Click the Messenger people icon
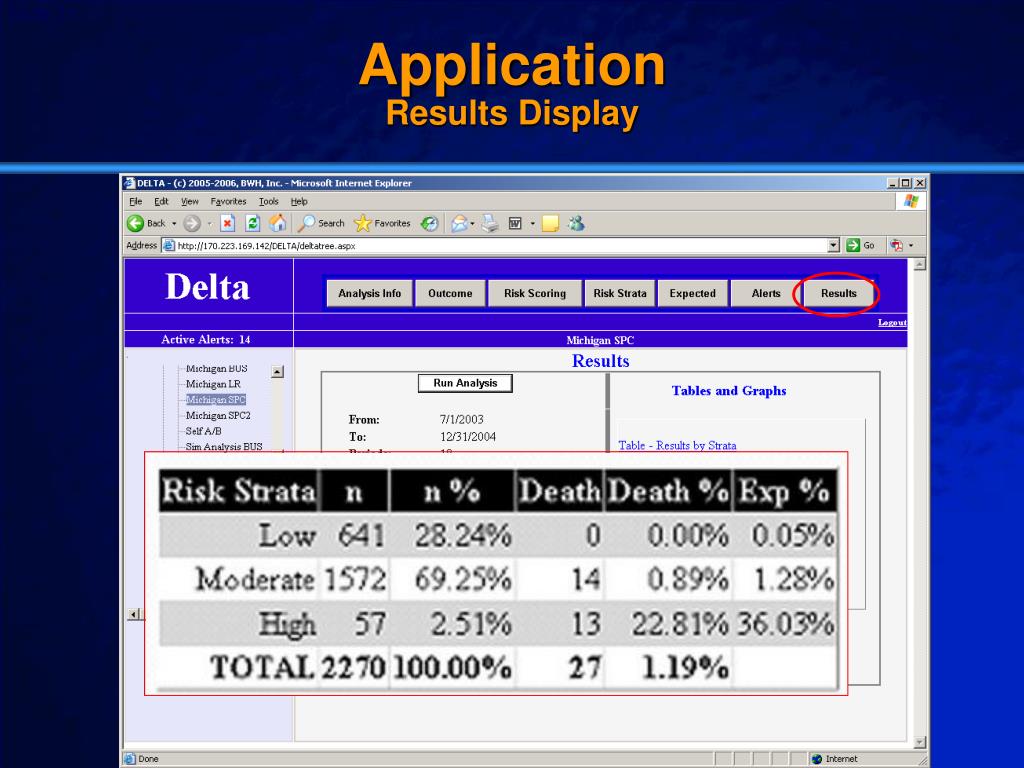The image size is (1024, 768). click(576, 223)
